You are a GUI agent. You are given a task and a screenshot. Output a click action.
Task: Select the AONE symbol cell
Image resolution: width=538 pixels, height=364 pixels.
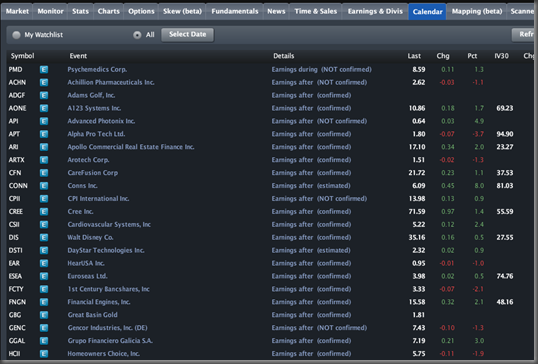tap(17, 108)
